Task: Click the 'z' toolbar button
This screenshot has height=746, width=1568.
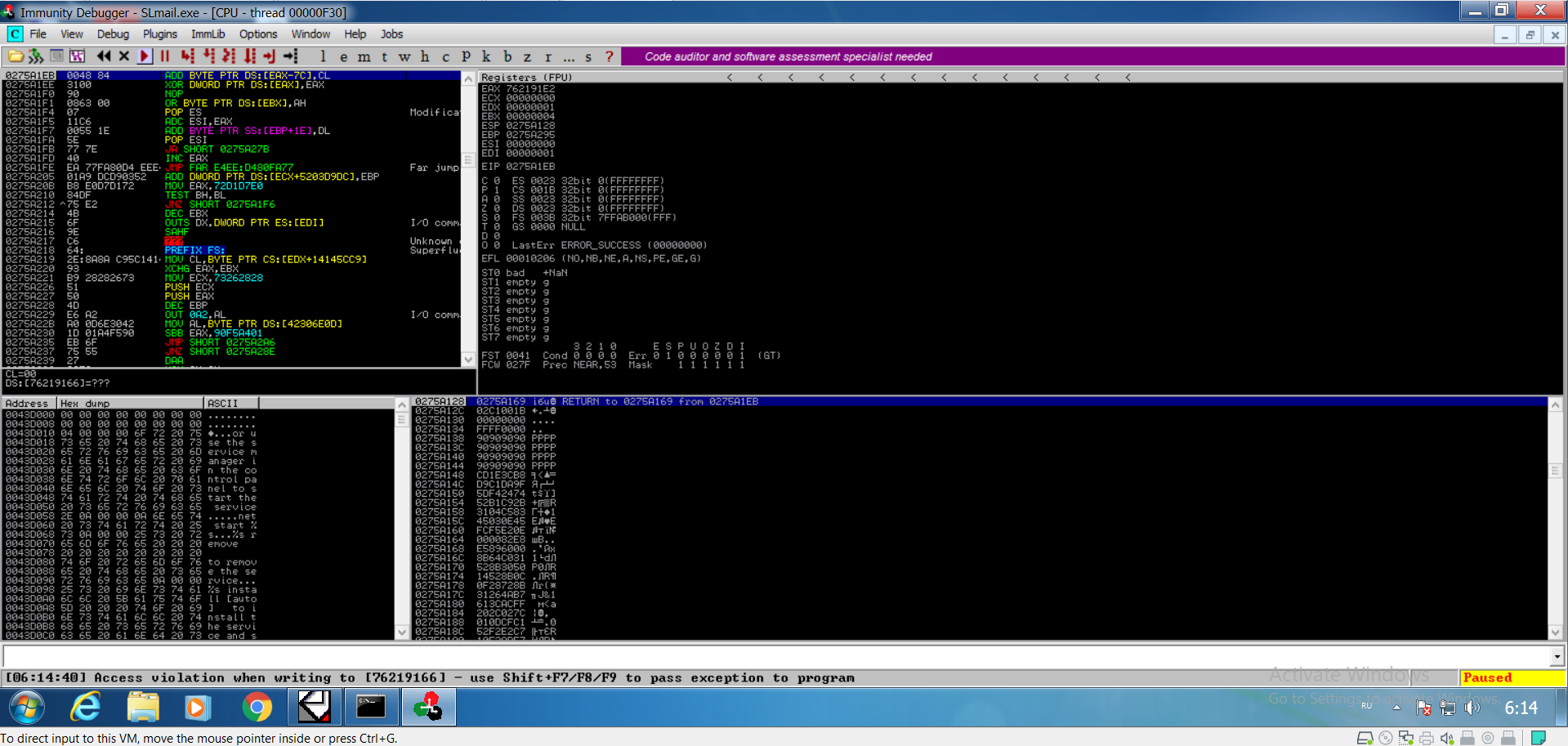Action: (528, 56)
